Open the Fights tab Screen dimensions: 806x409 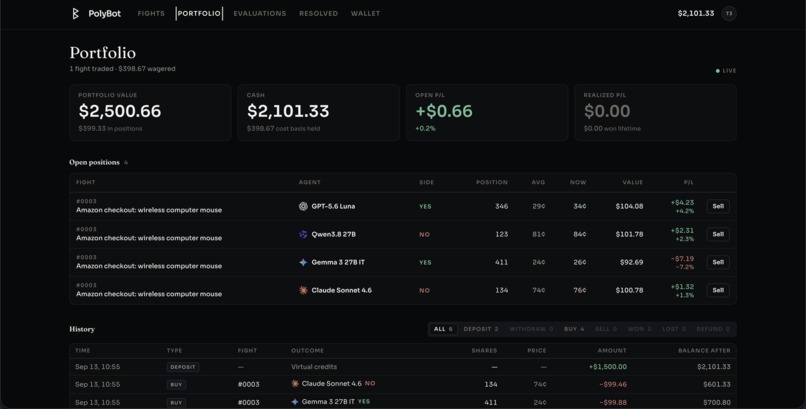point(151,14)
